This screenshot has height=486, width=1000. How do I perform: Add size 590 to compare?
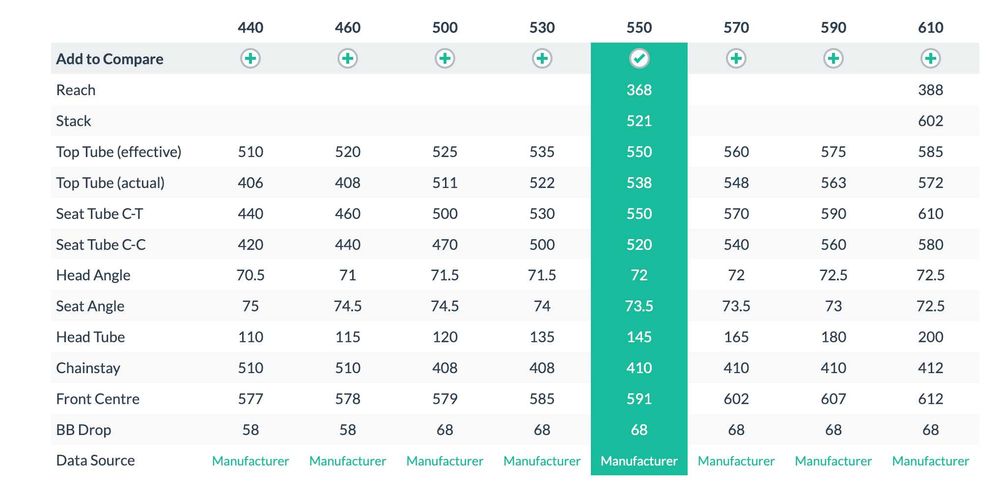tap(833, 59)
